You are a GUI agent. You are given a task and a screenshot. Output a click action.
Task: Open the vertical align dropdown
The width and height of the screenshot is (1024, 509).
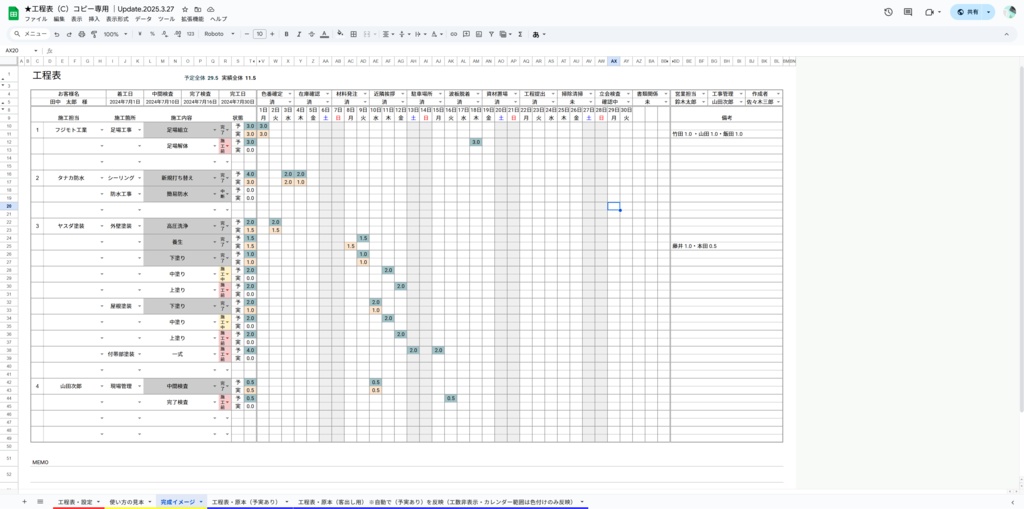pos(404,34)
